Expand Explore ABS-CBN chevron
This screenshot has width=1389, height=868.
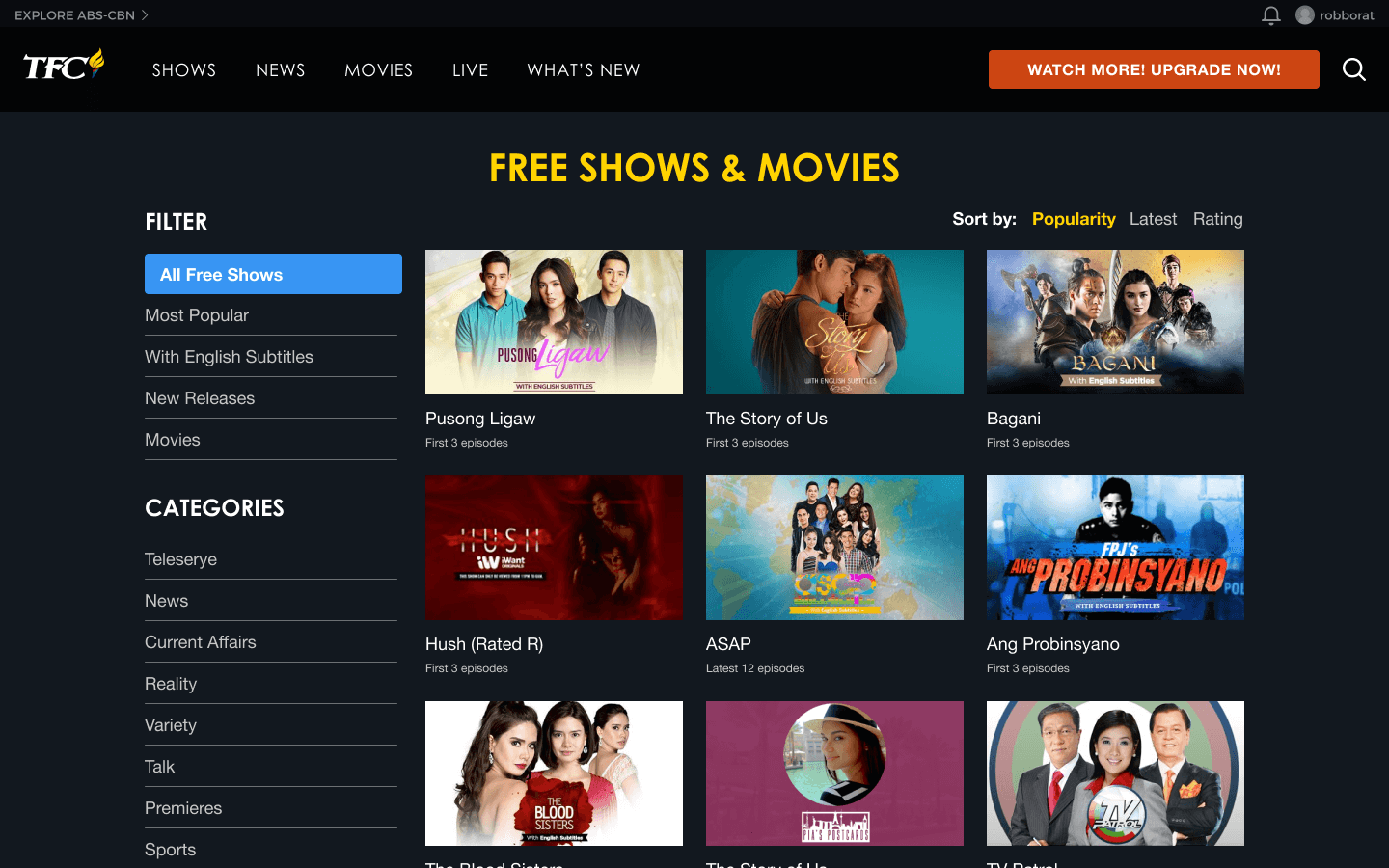pyautogui.click(x=145, y=15)
